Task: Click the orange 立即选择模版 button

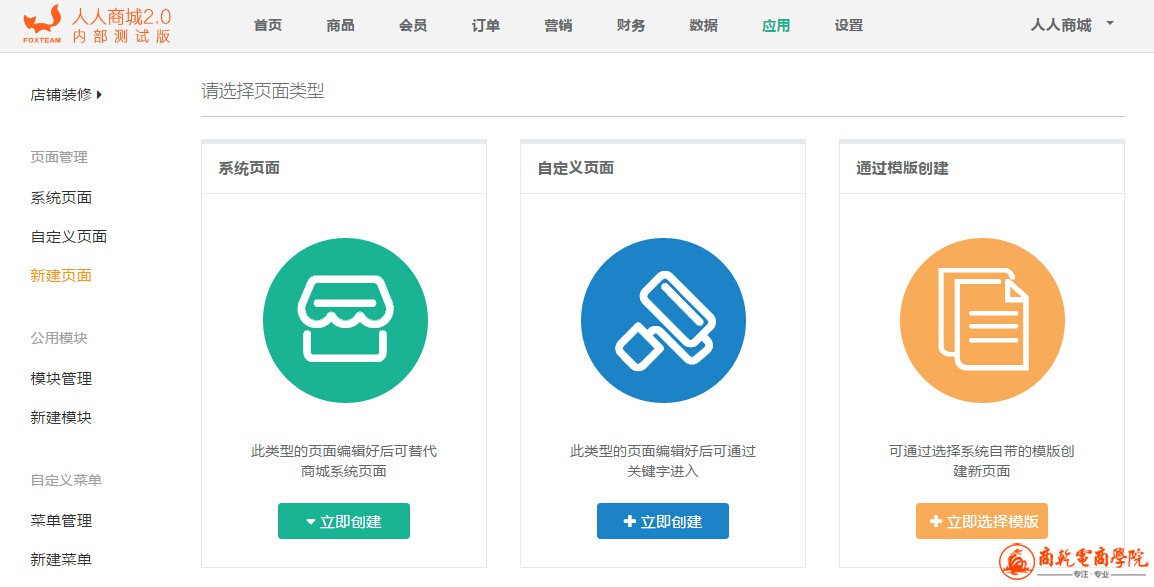Action: tap(982, 521)
